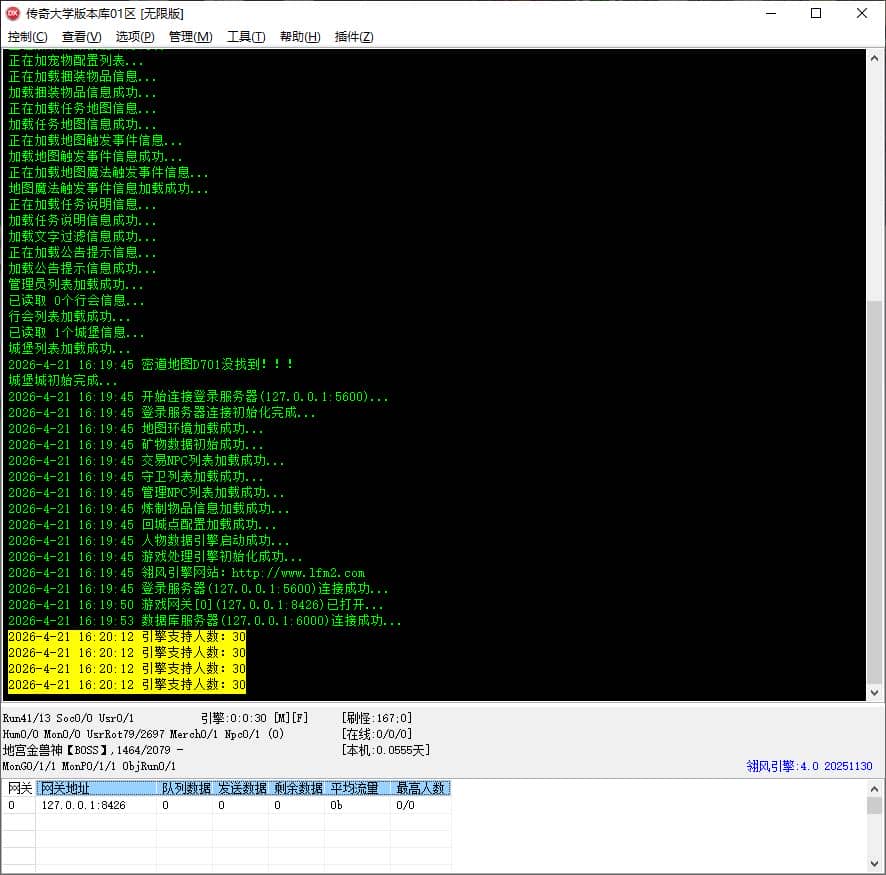Click the gateway list scroll down arrow
The image size is (886, 875).
coord(874,864)
